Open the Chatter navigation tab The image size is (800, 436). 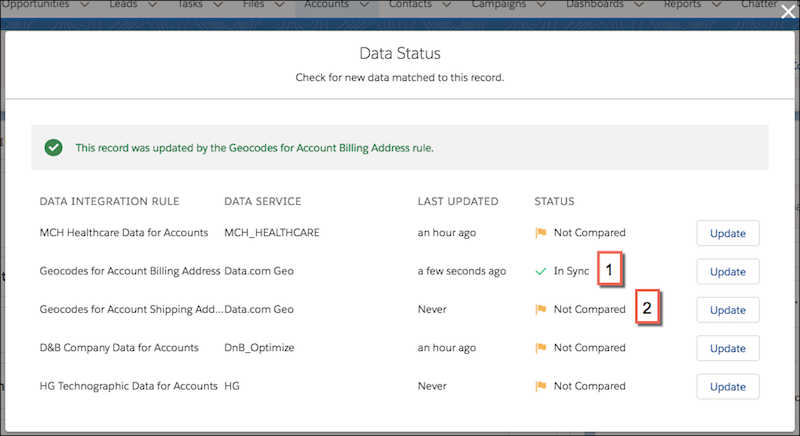pos(759,4)
